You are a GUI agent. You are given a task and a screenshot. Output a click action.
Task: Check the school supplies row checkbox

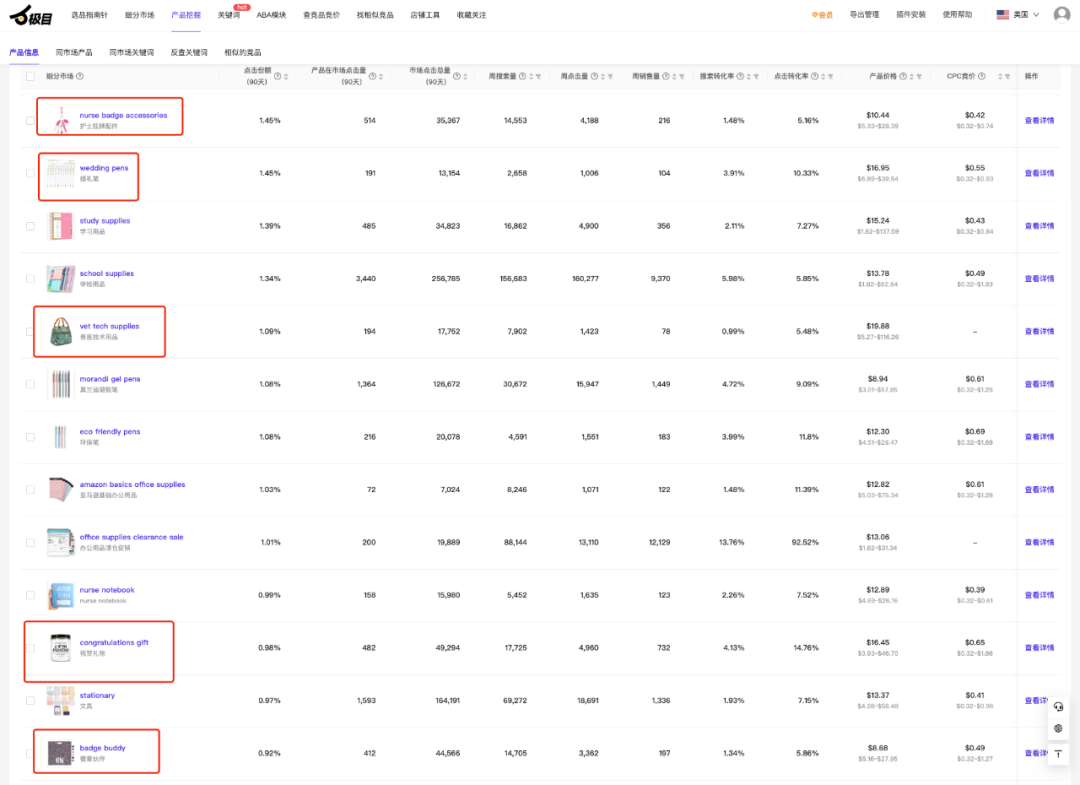click(30, 279)
